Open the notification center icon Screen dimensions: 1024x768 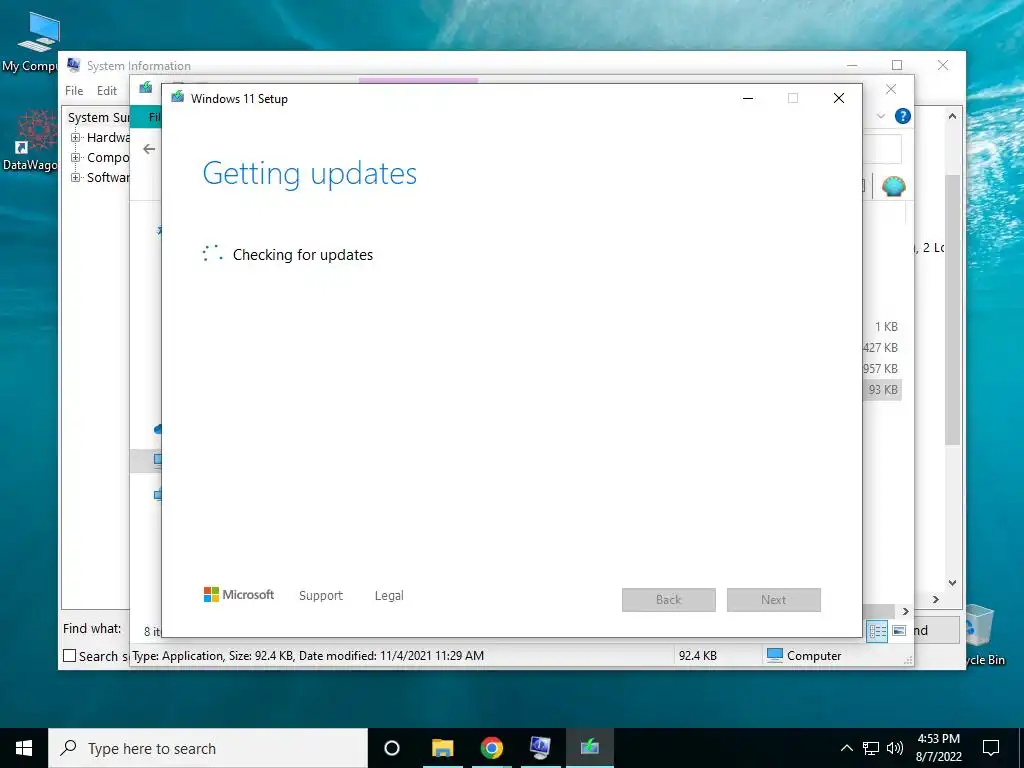pyautogui.click(x=991, y=748)
